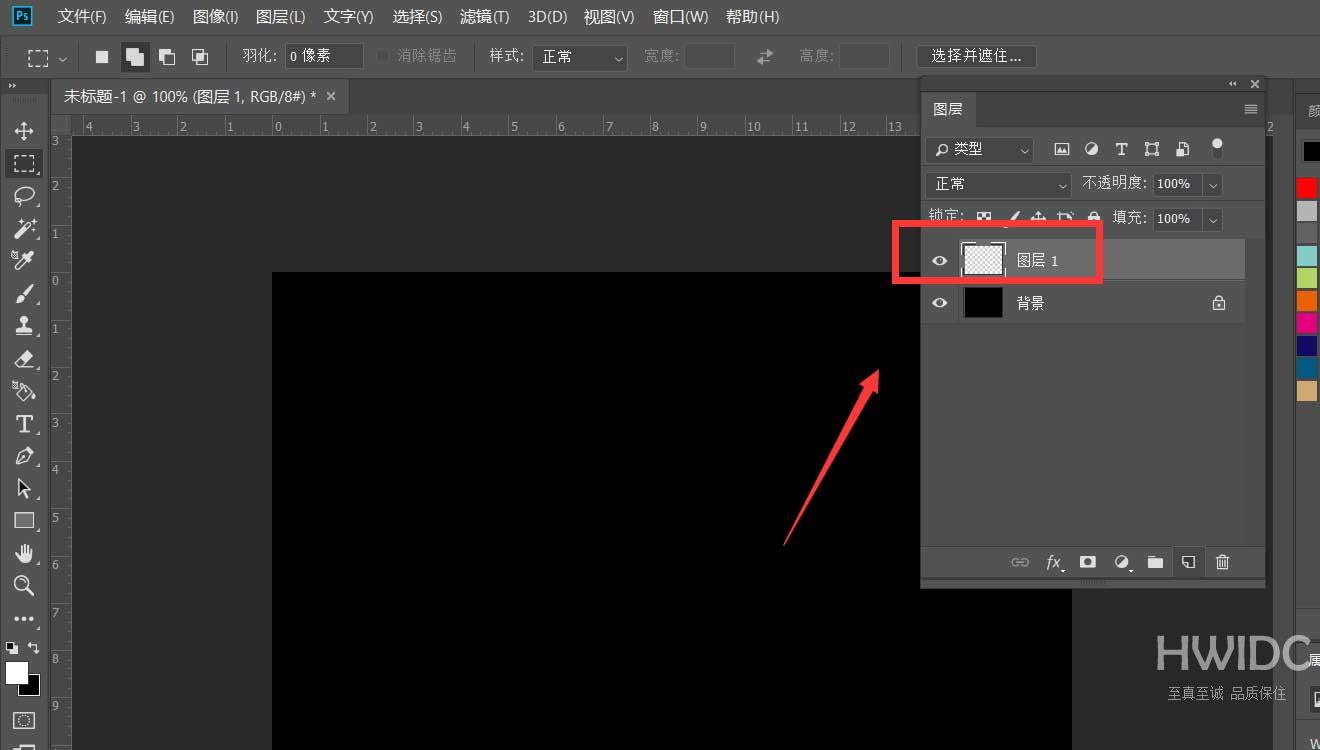The height and width of the screenshot is (750, 1320).
Task: Hide 背景 layer with eye icon
Action: (x=939, y=303)
